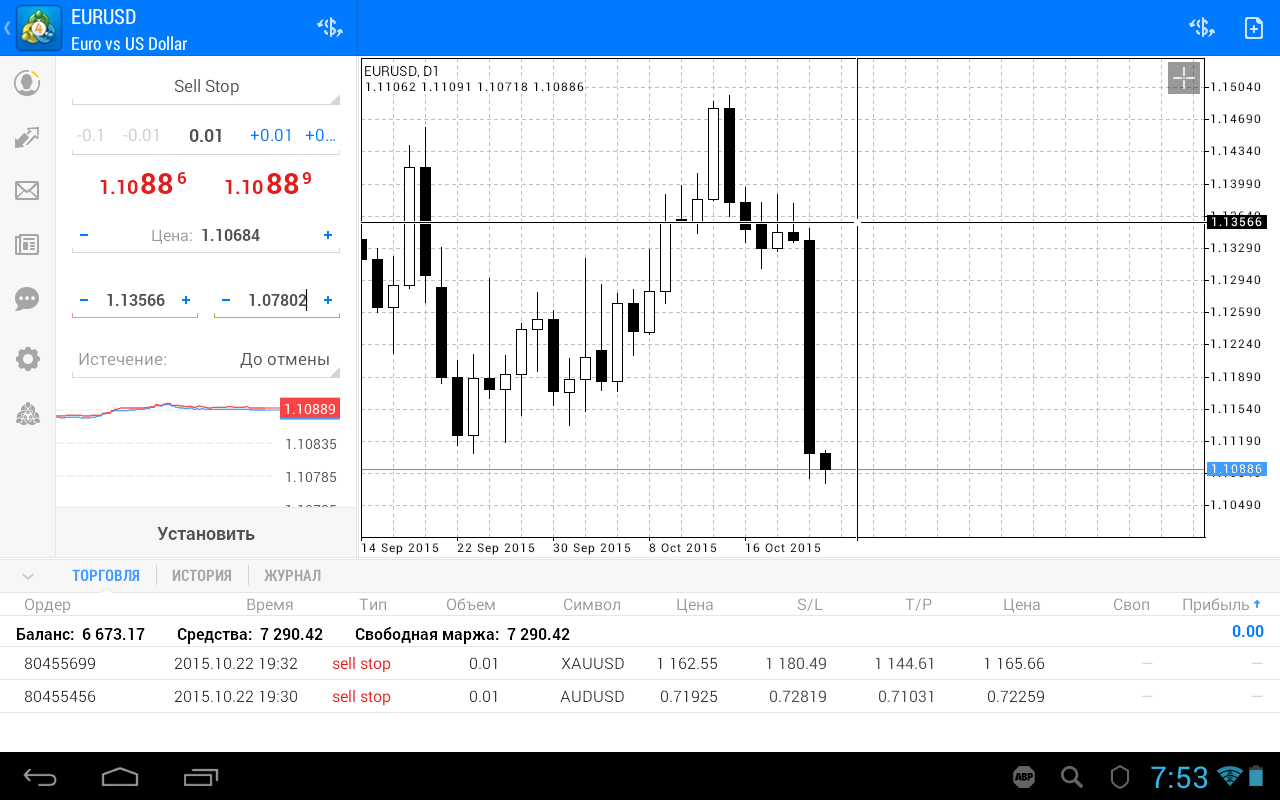Edit stop loss field 1.13566
The height and width of the screenshot is (800, 1280).
135,300
